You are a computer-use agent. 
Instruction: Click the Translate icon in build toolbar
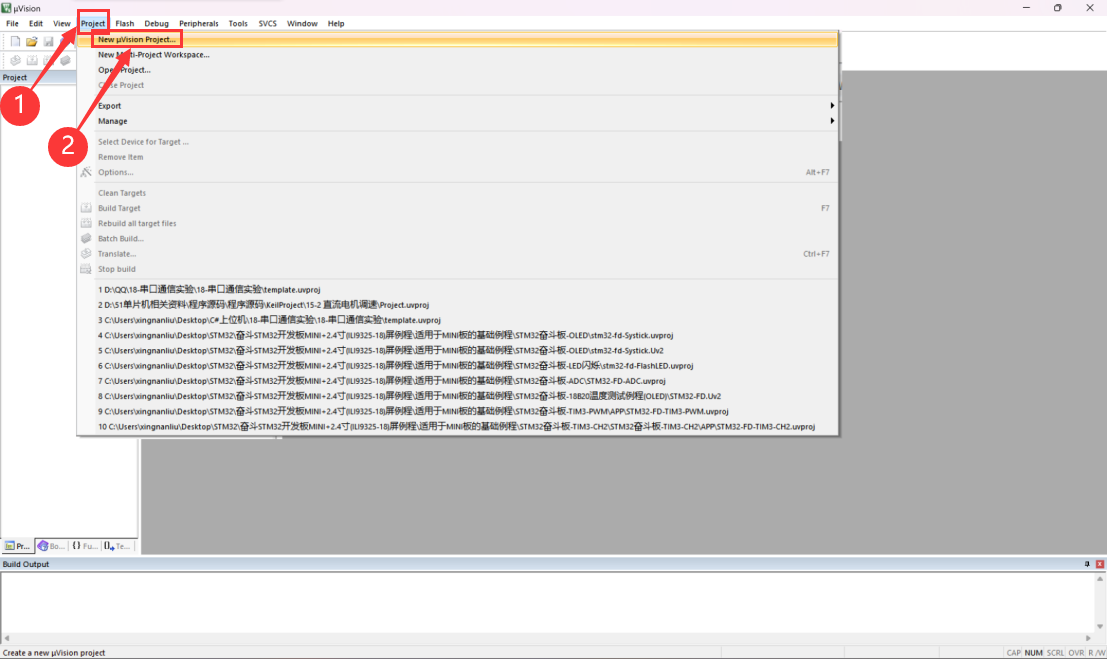click(x=15, y=61)
